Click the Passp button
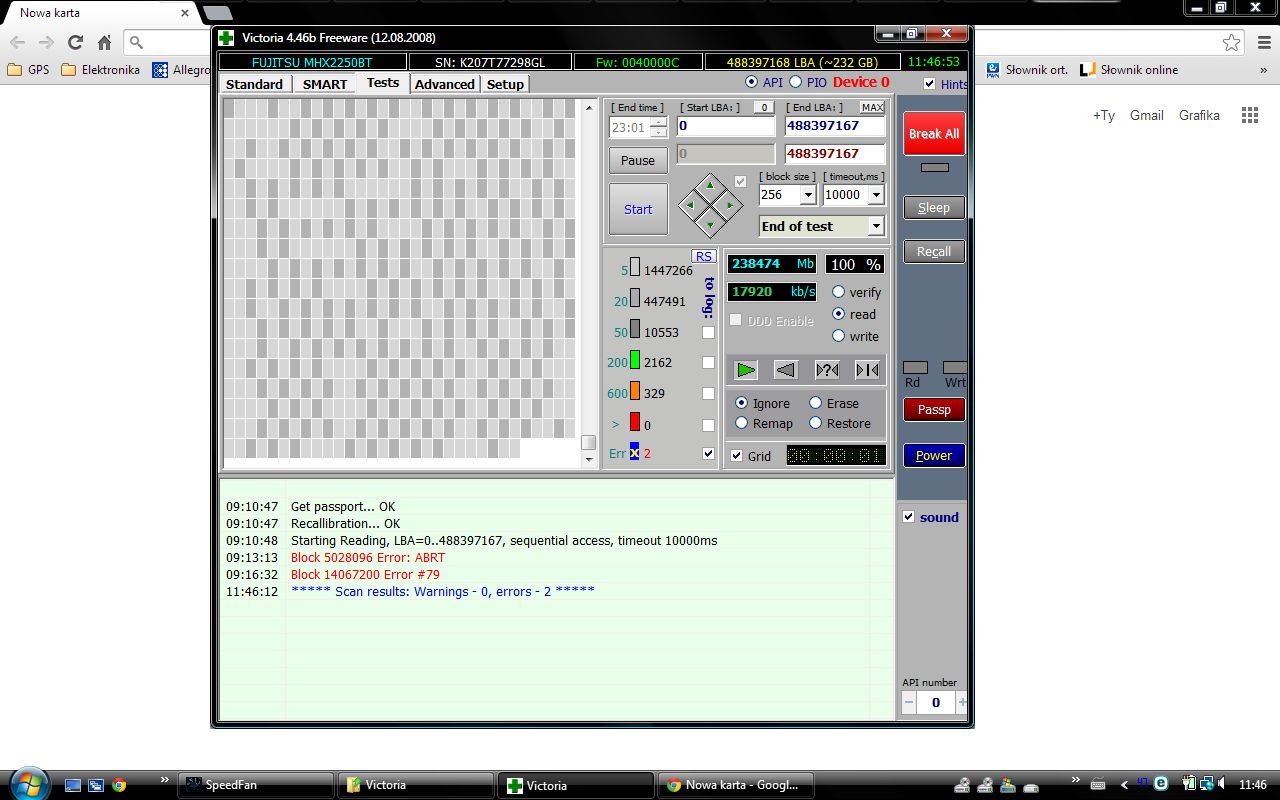This screenshot has height=800, width=1280. click(x=934, y=409)
